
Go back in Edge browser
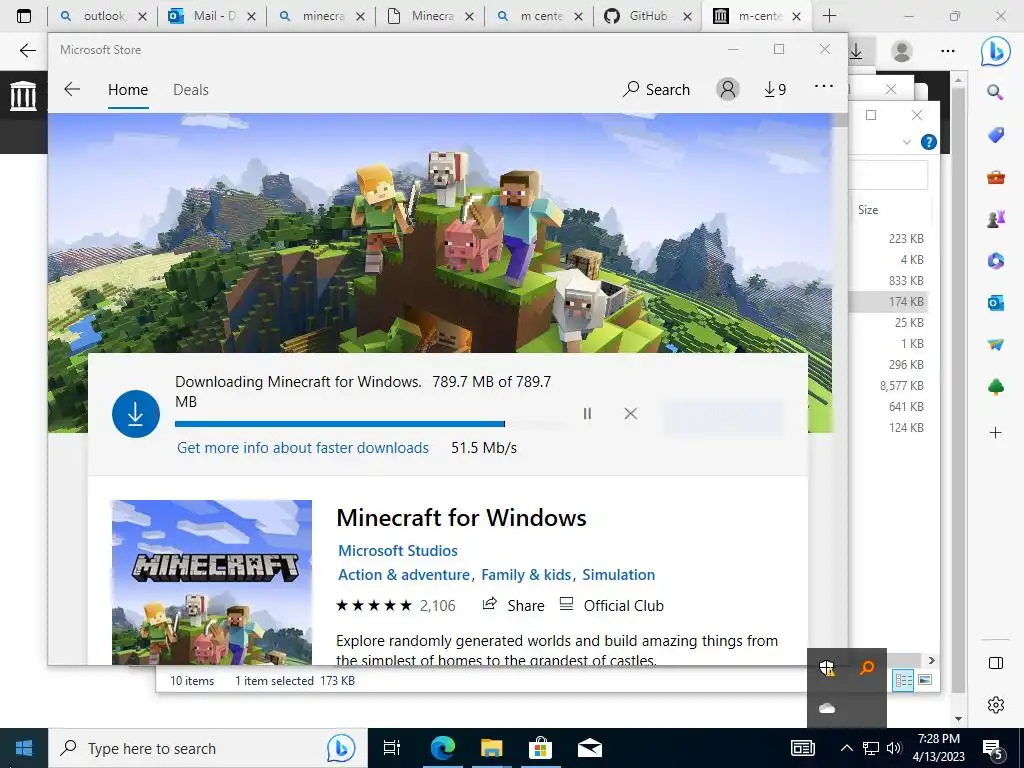(27, 50)
